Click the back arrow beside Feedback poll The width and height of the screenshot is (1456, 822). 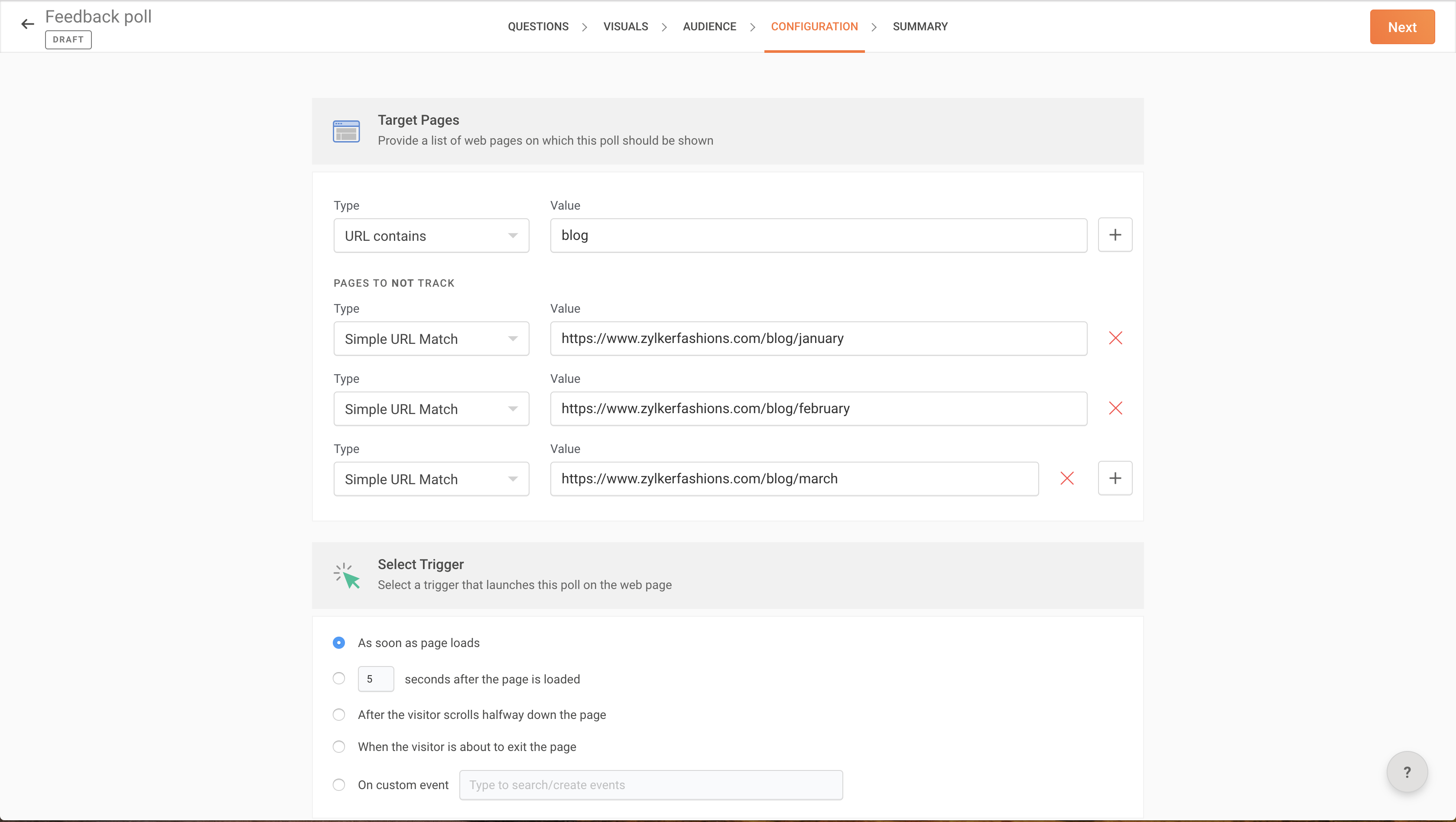(x=27, y=24)
